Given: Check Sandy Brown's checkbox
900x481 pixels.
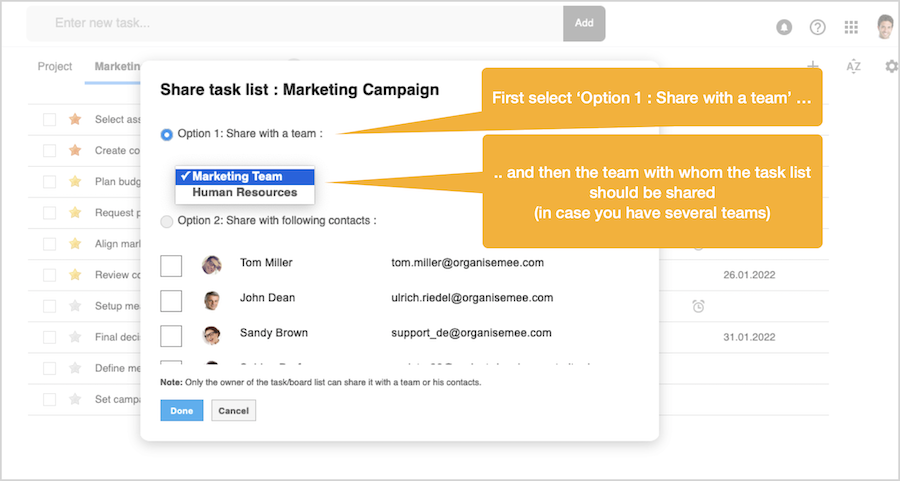Looking at the screenshot, I should point(171,334).
